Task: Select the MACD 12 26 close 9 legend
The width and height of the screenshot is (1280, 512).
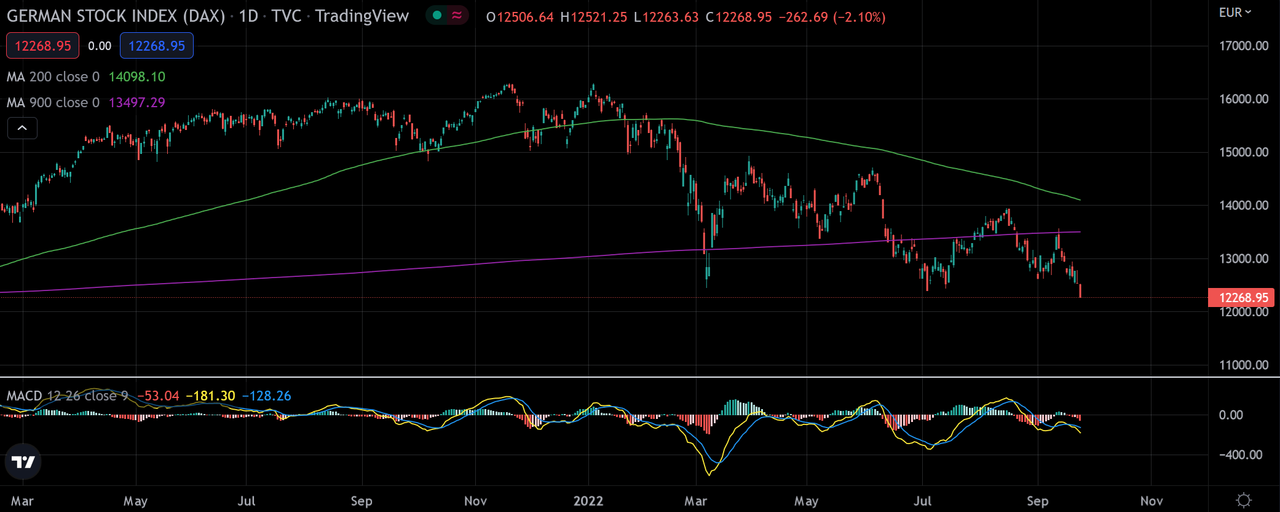Action: [x=67, y=396]
